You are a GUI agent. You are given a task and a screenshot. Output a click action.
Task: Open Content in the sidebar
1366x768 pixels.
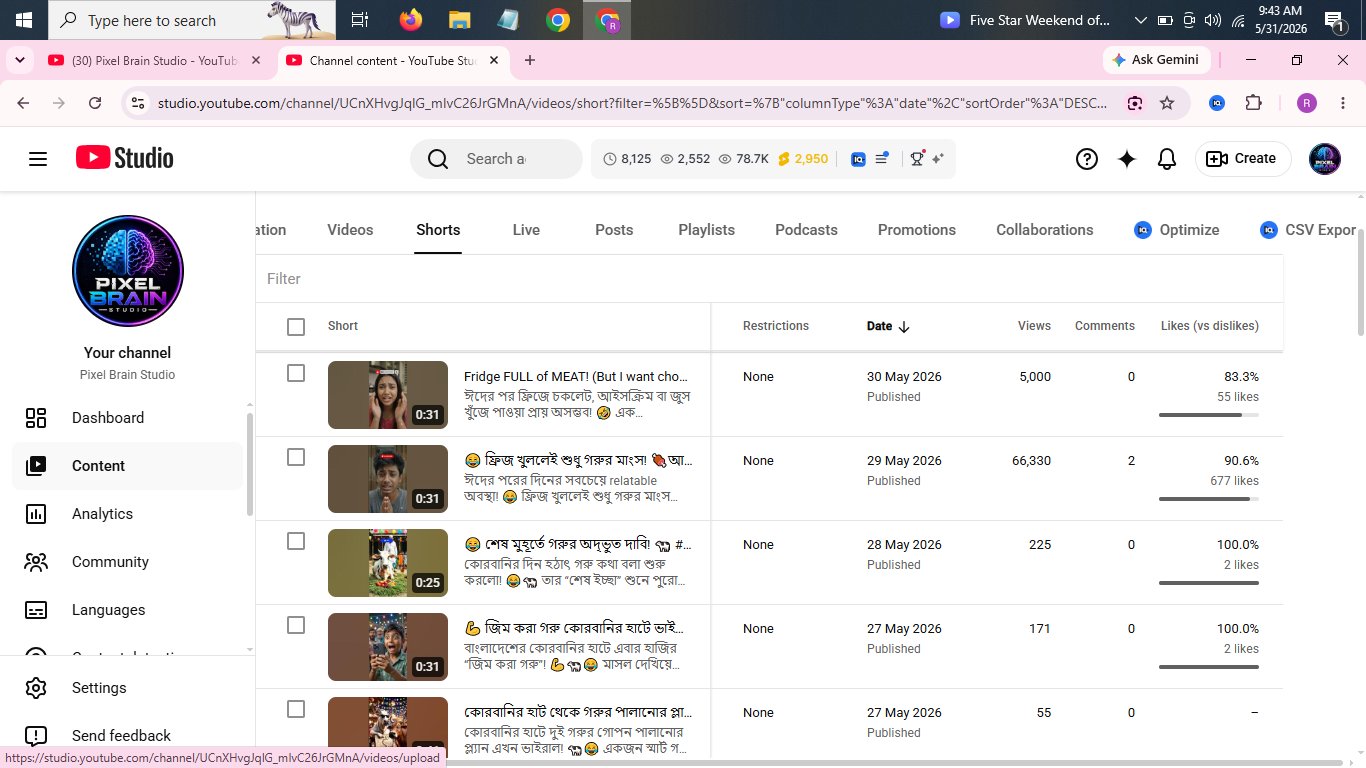tap(128, 466)
